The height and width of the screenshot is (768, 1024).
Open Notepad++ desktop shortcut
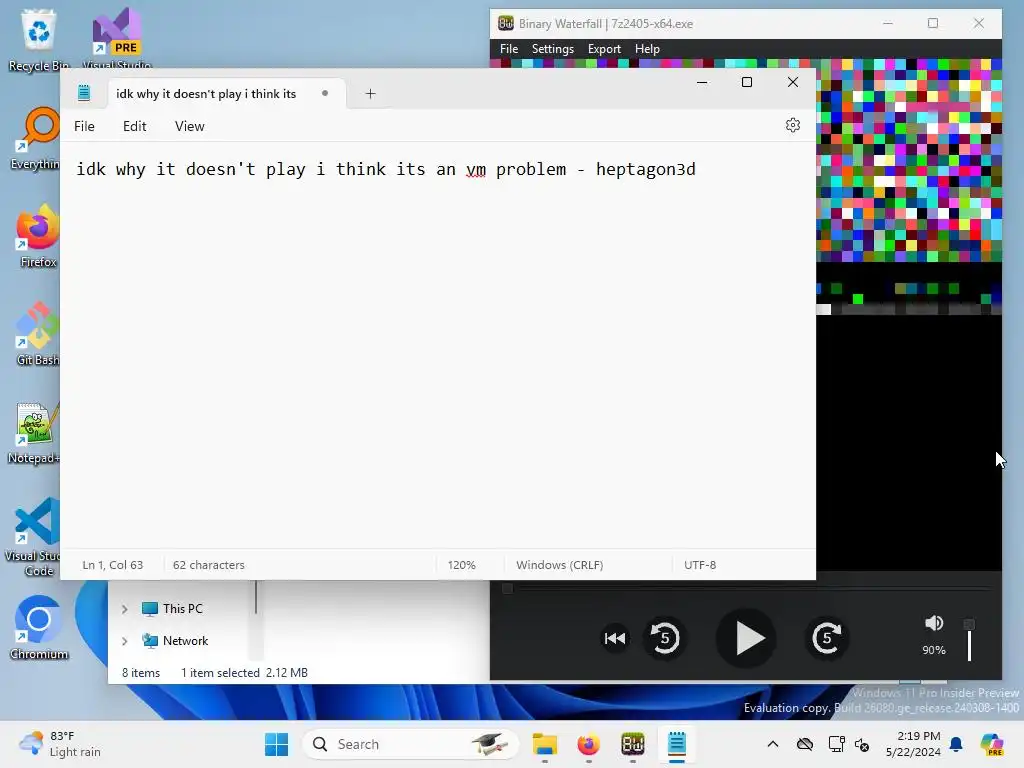coord(35,434)
